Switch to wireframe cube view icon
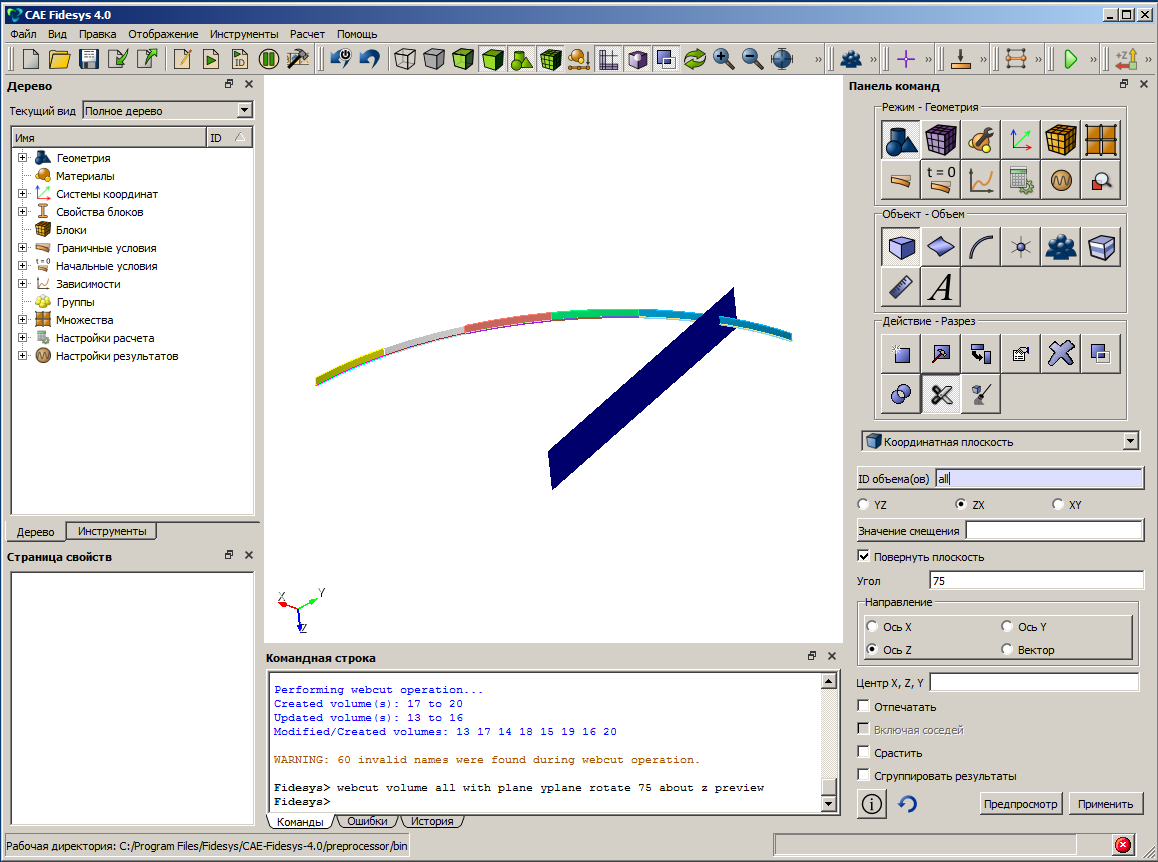1158x862 pixels. (405, 59)
